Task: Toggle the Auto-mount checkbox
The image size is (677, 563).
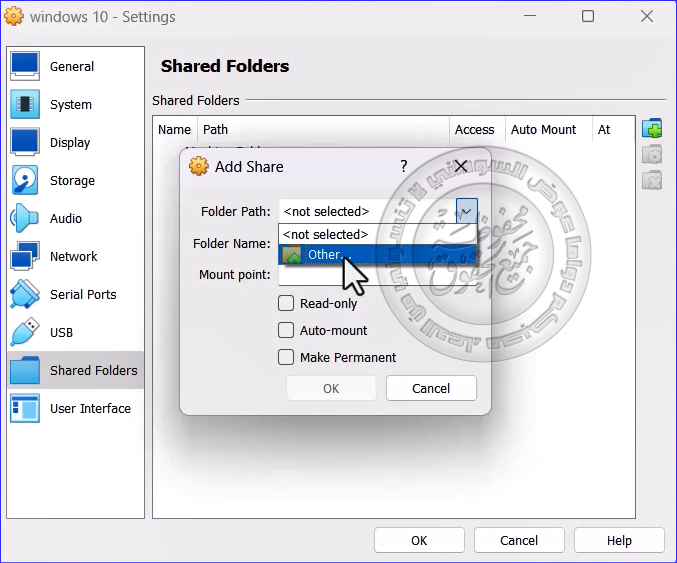Action: pos(286,331)
